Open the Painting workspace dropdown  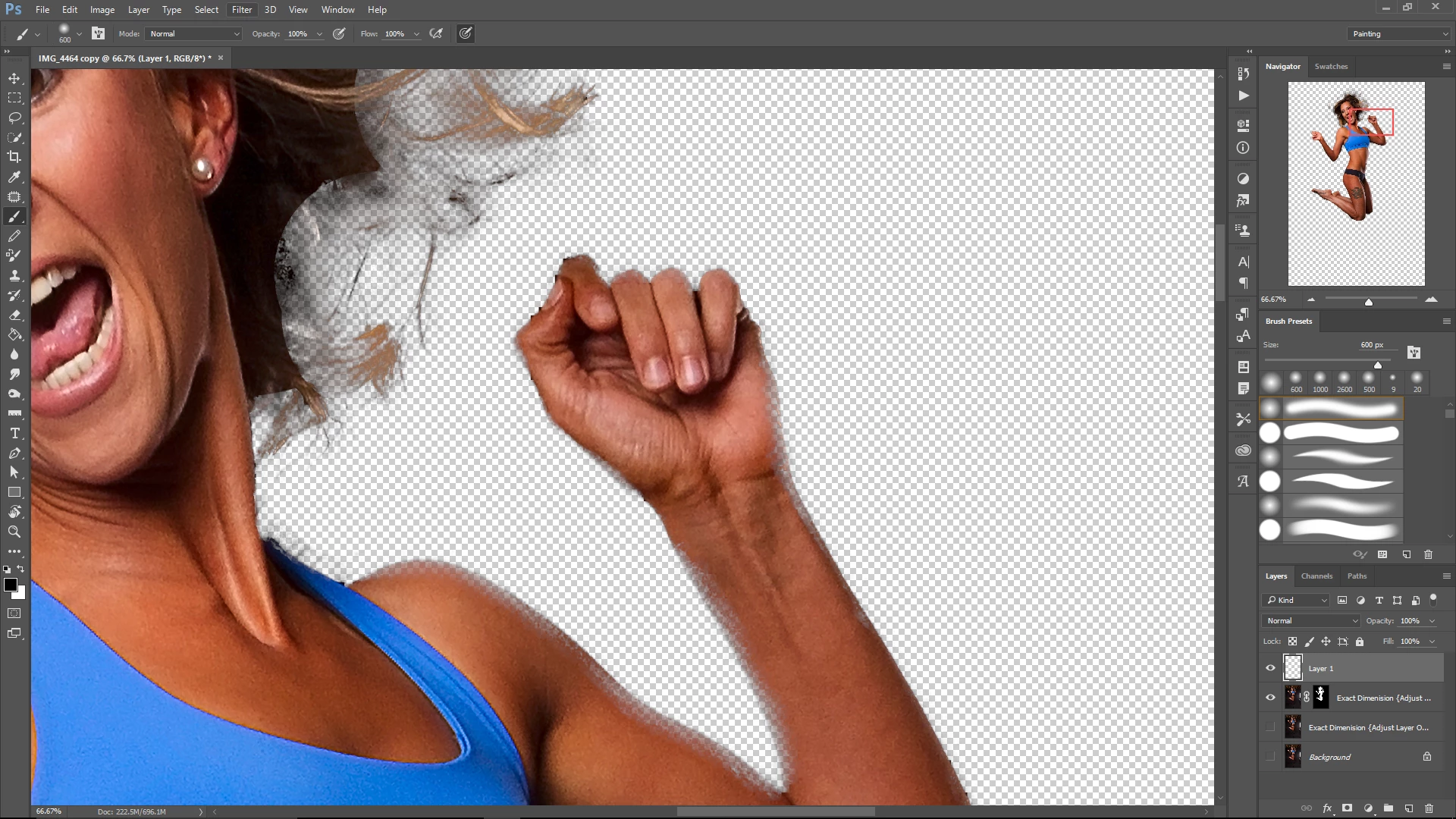[1399, 33]
